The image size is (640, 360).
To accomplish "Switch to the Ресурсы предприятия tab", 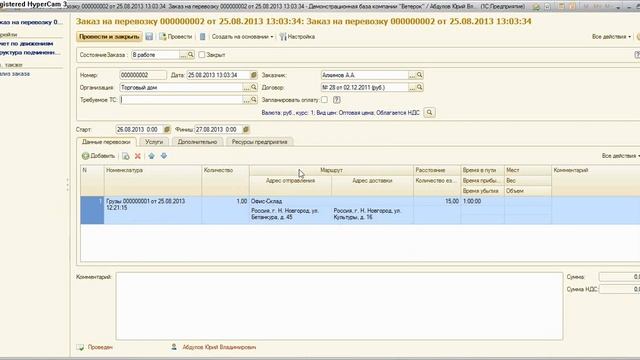I will pos(260,142).
